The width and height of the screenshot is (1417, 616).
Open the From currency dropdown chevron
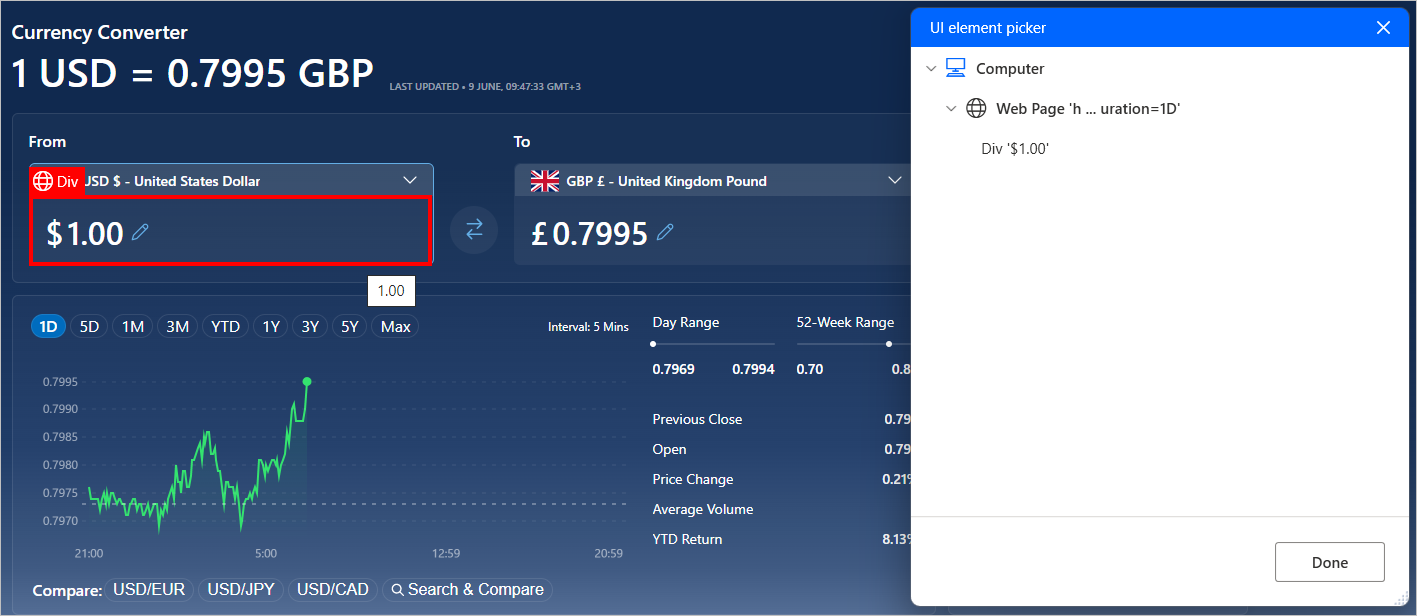point(409,180)
